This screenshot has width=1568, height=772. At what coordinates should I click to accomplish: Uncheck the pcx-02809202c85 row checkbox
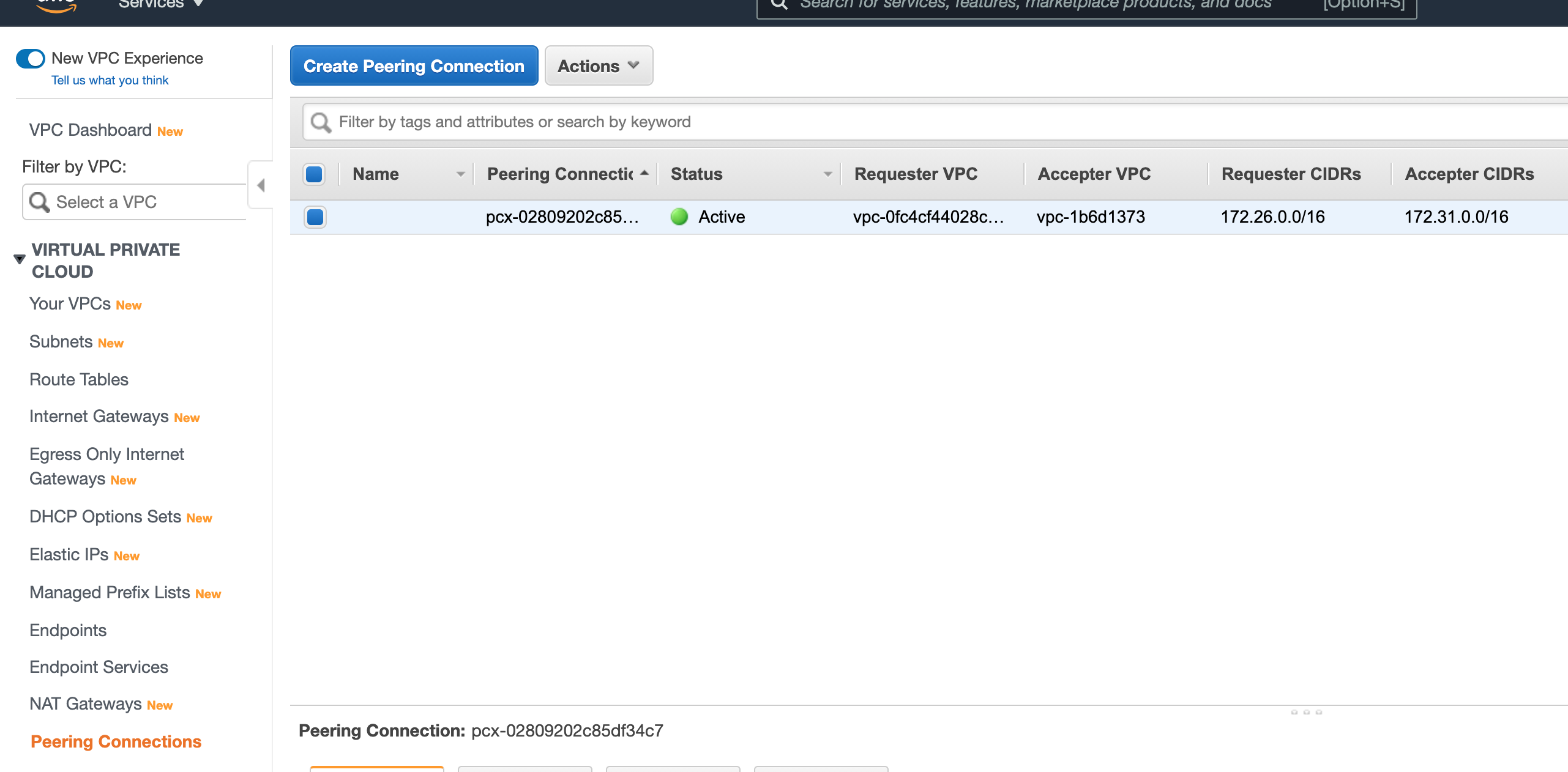(x=315, y=217)
